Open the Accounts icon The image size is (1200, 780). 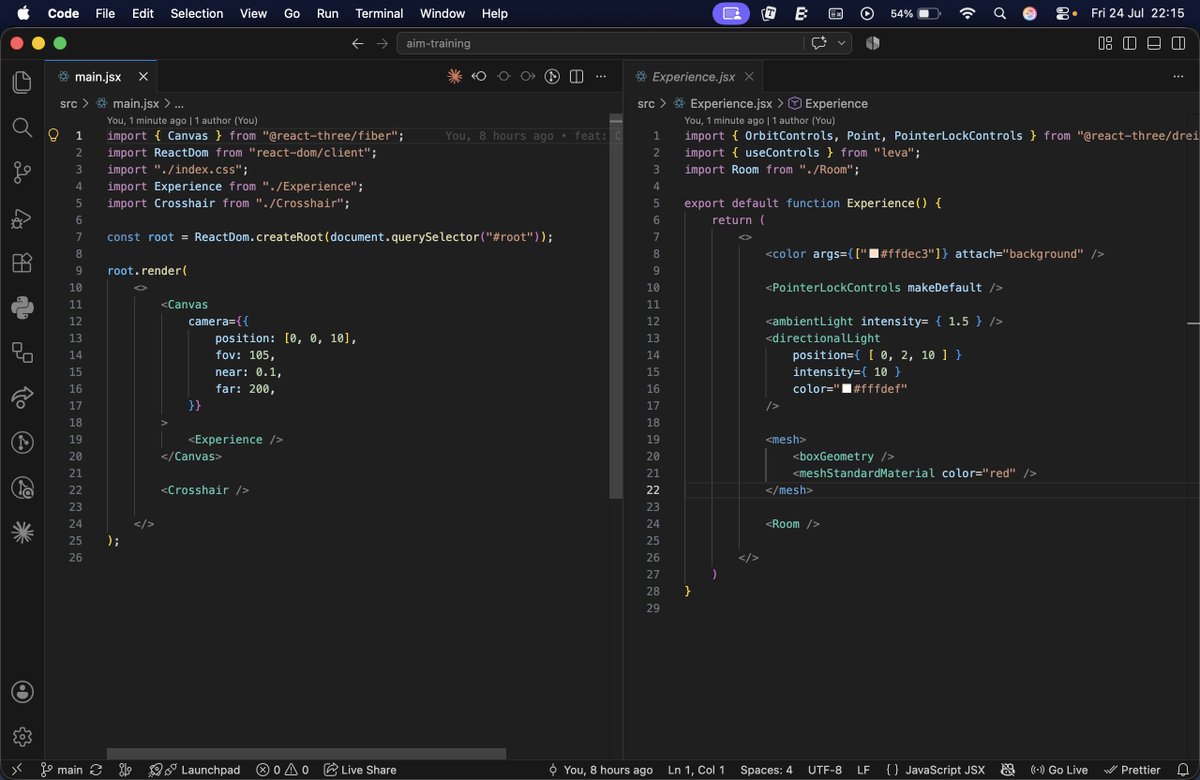tap(22, 692)
